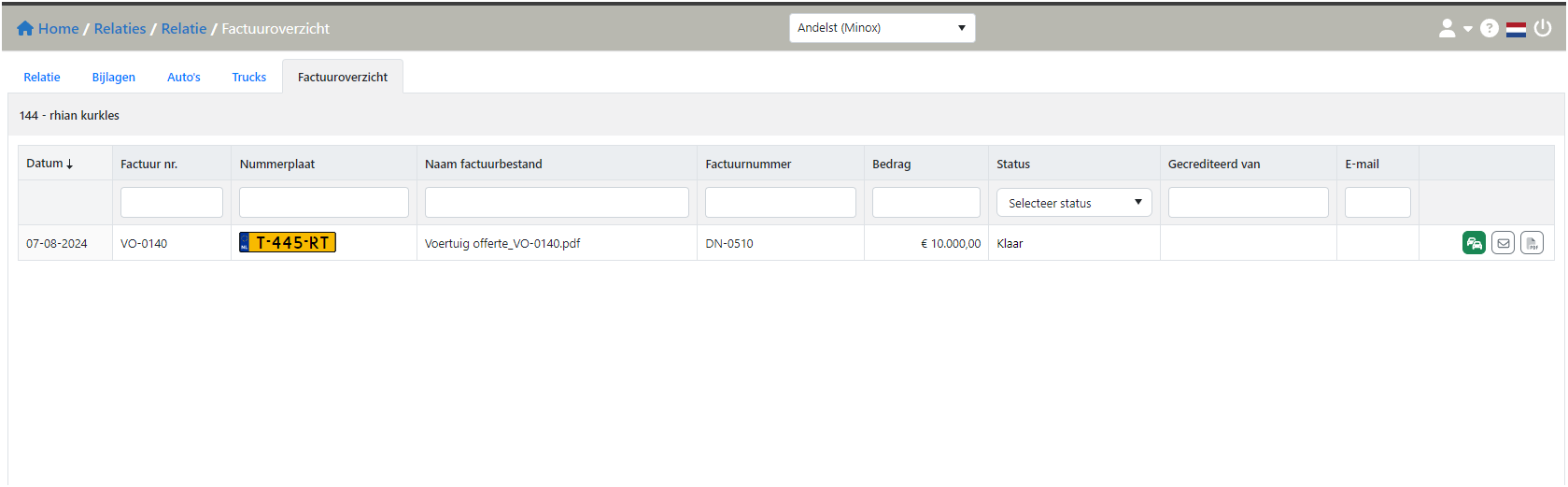This screenshot has height=487, width=1568.
Task: Select the Relatie tab
Action: [42, 77]
